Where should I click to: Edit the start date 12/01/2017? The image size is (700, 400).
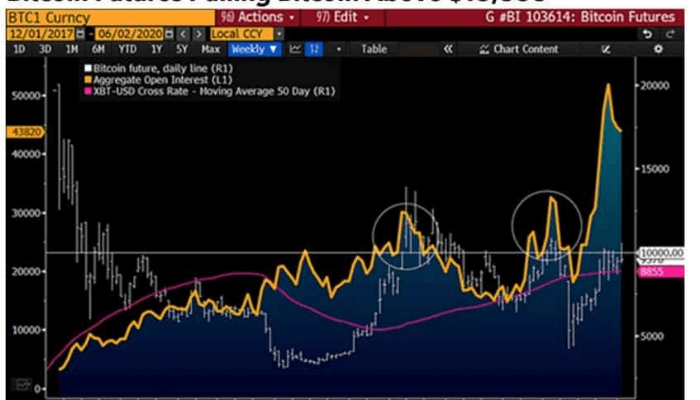[41, 34]
